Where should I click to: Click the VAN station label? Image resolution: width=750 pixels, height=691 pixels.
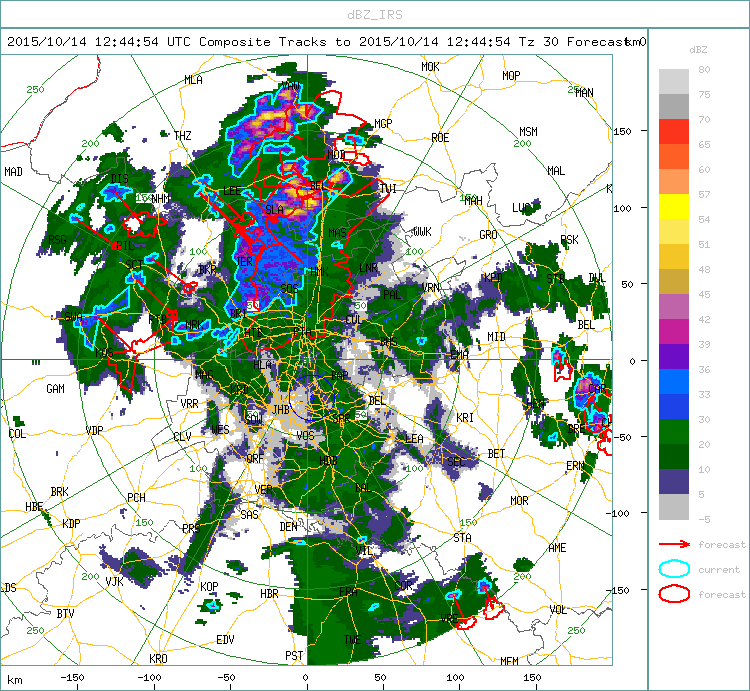(290, 86)
